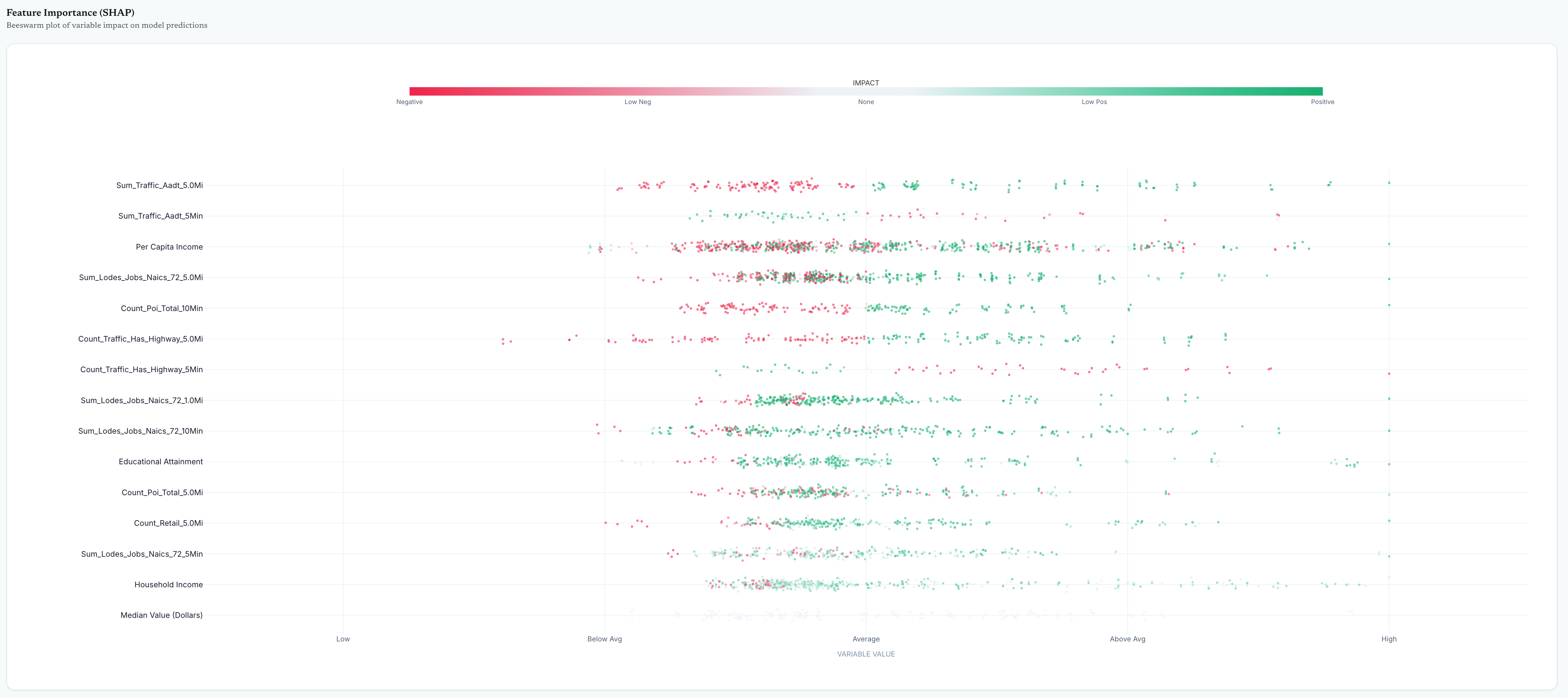Click the Sum_Lodes_Jobs_Naics_72_1.0Mi label
1568x698 pixels.
point(143,400)
